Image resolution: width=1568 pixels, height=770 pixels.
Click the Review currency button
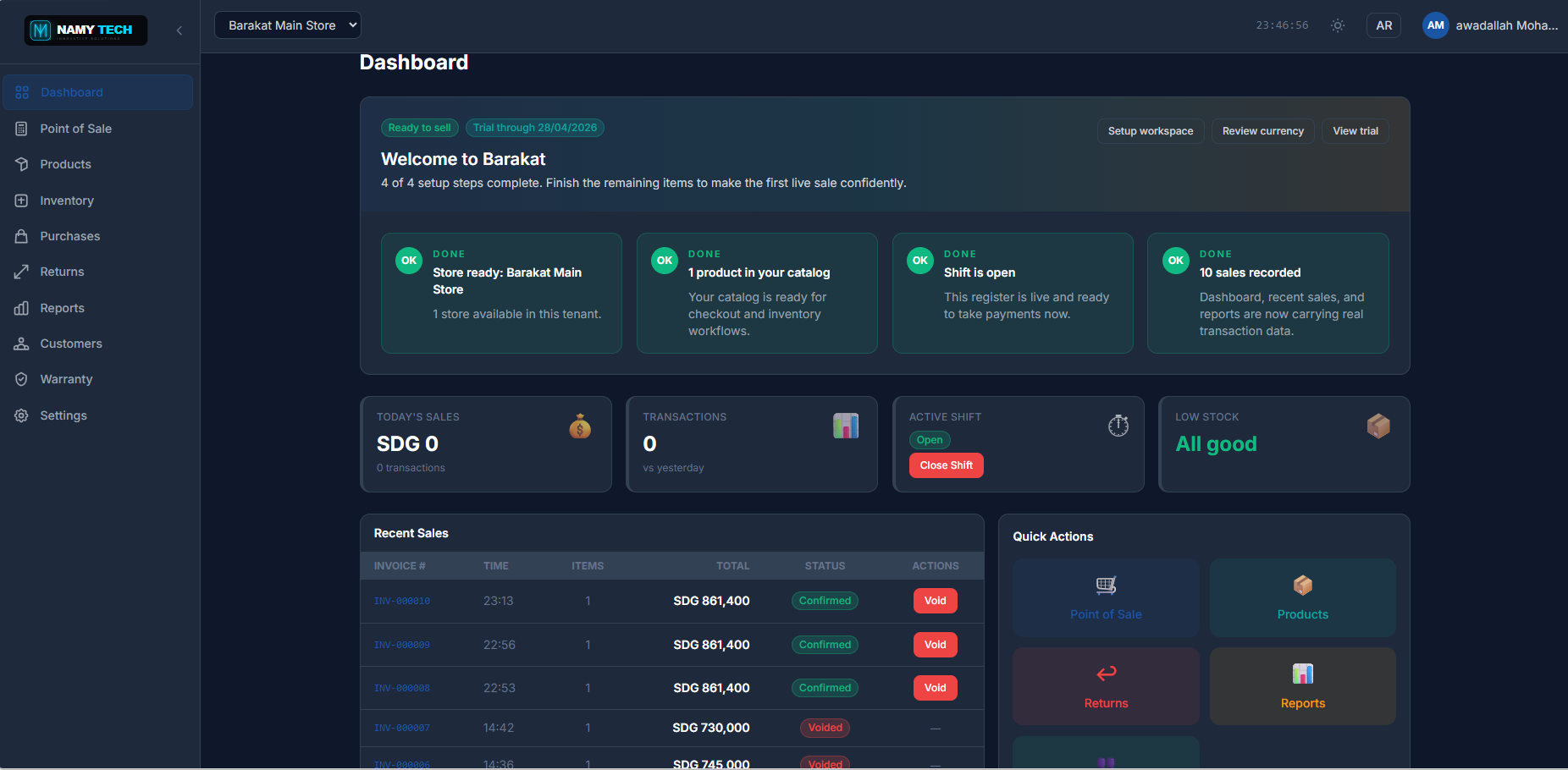1262,131
